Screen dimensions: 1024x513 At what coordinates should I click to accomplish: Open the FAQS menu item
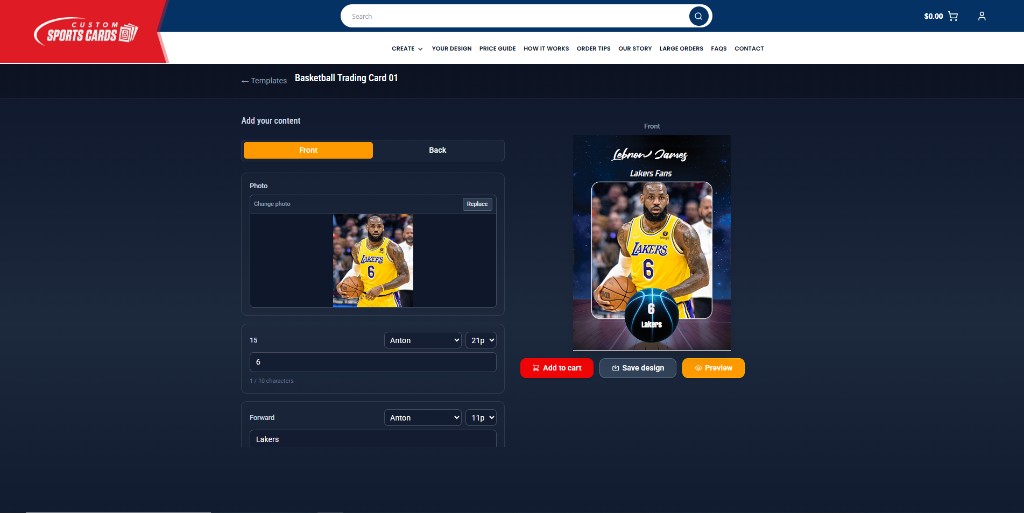(718, 49)
